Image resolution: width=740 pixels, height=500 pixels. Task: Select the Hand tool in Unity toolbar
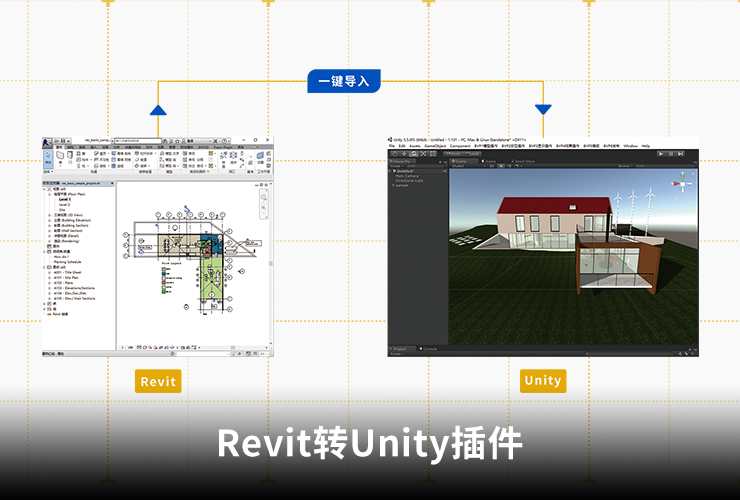395,154
